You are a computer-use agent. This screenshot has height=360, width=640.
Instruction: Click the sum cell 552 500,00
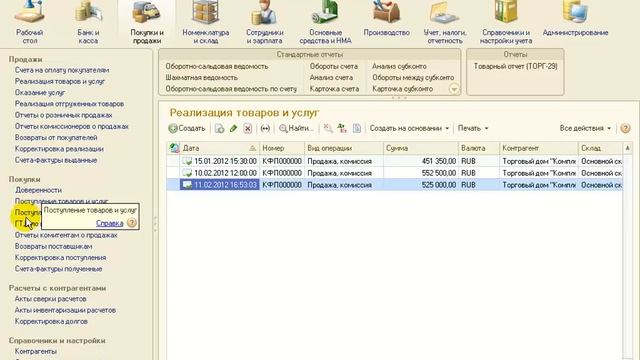click(x=420, y=173)
